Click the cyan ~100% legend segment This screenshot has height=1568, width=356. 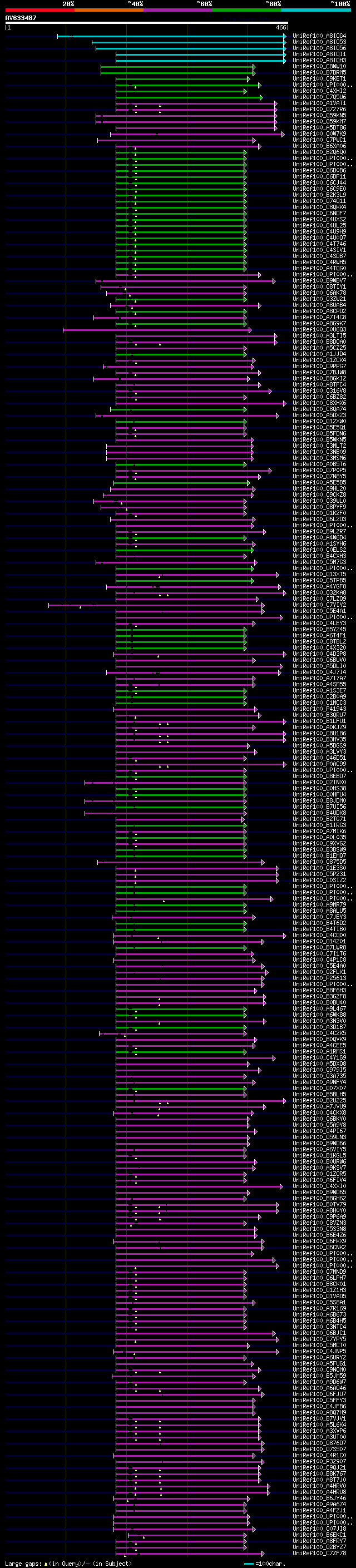tap(316, 10)
